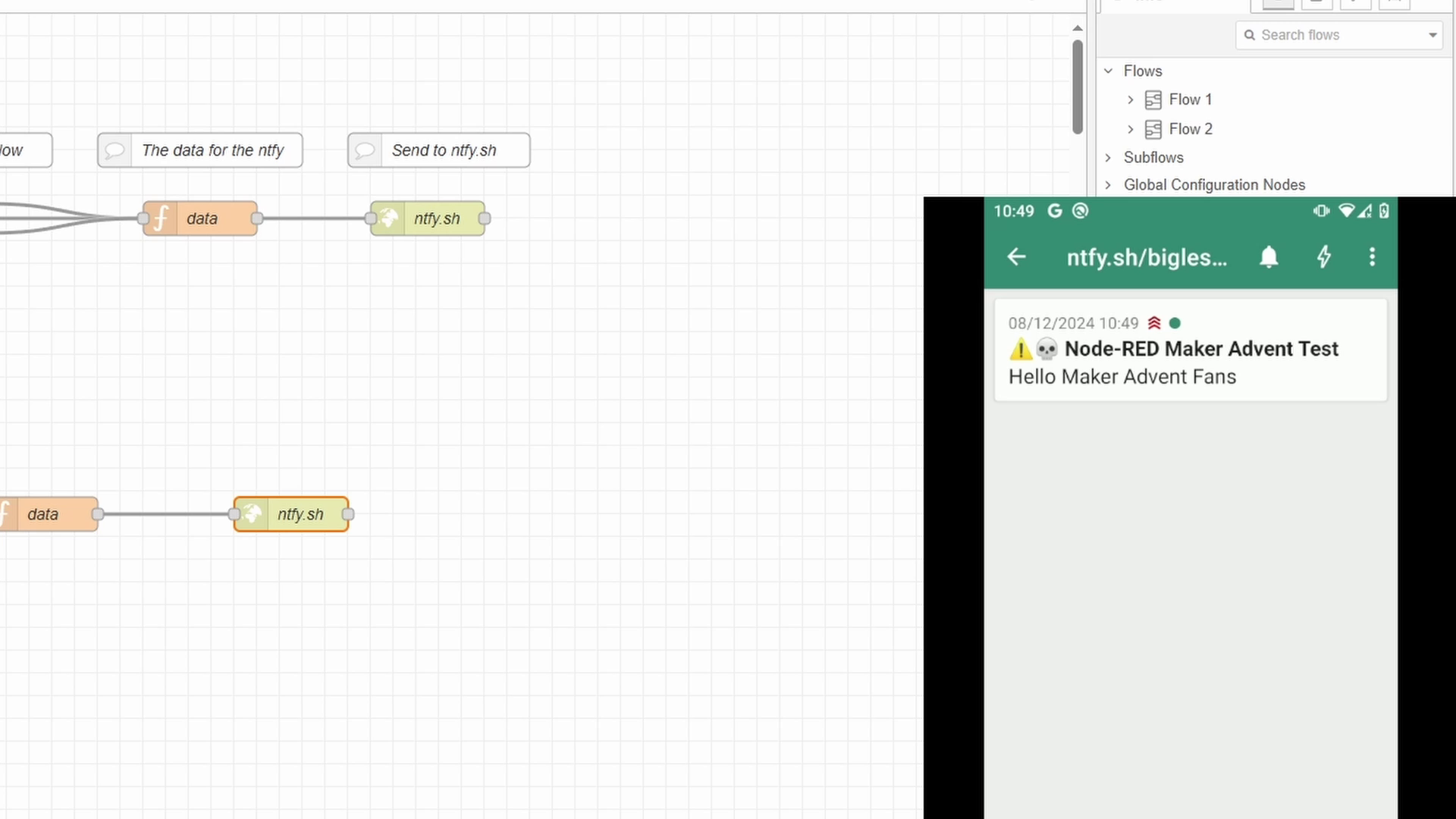Image resolution: width=1456 pixels, height=819 pixels.
Task: Go back using the ntfy app arrow
Action: pyautogui.click(x=1016, y=257)
